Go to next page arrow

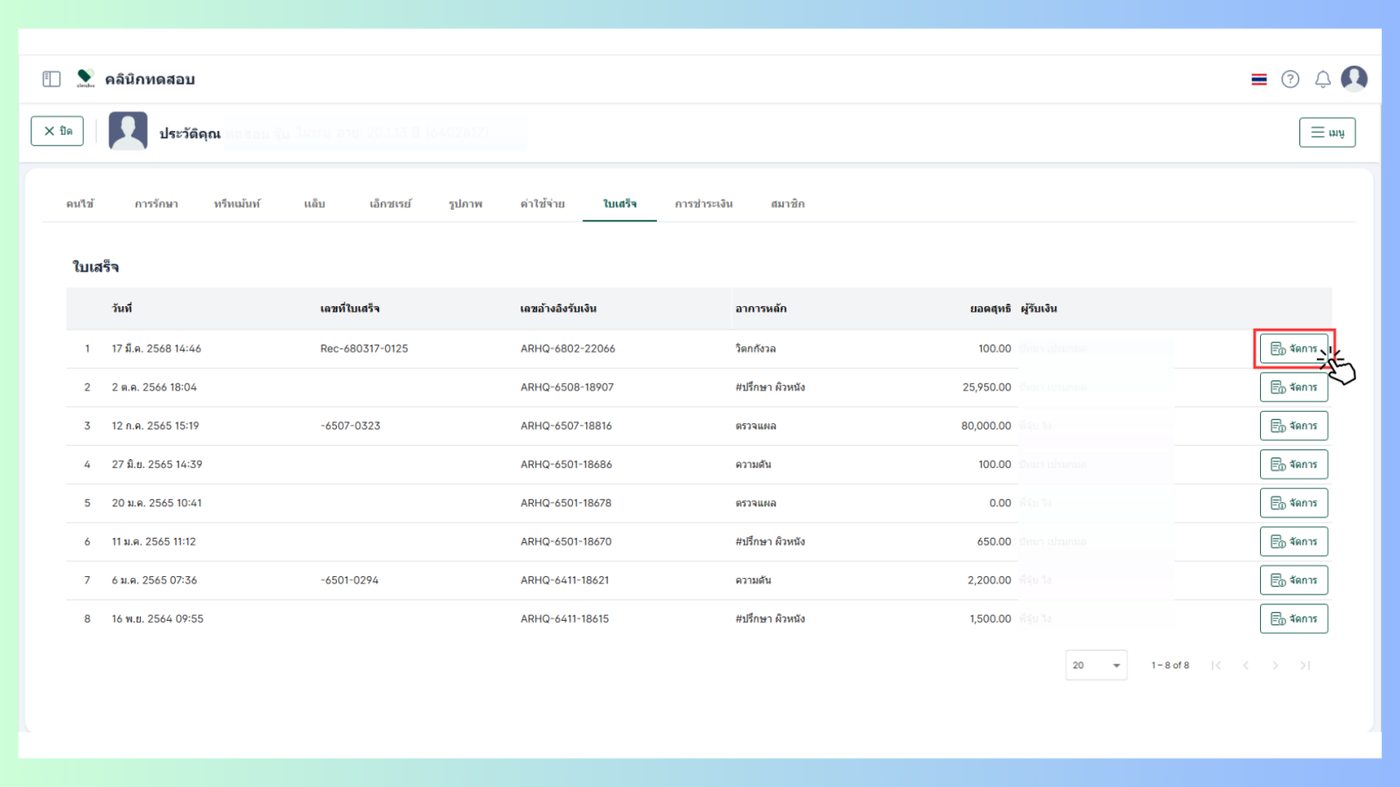1275,665
